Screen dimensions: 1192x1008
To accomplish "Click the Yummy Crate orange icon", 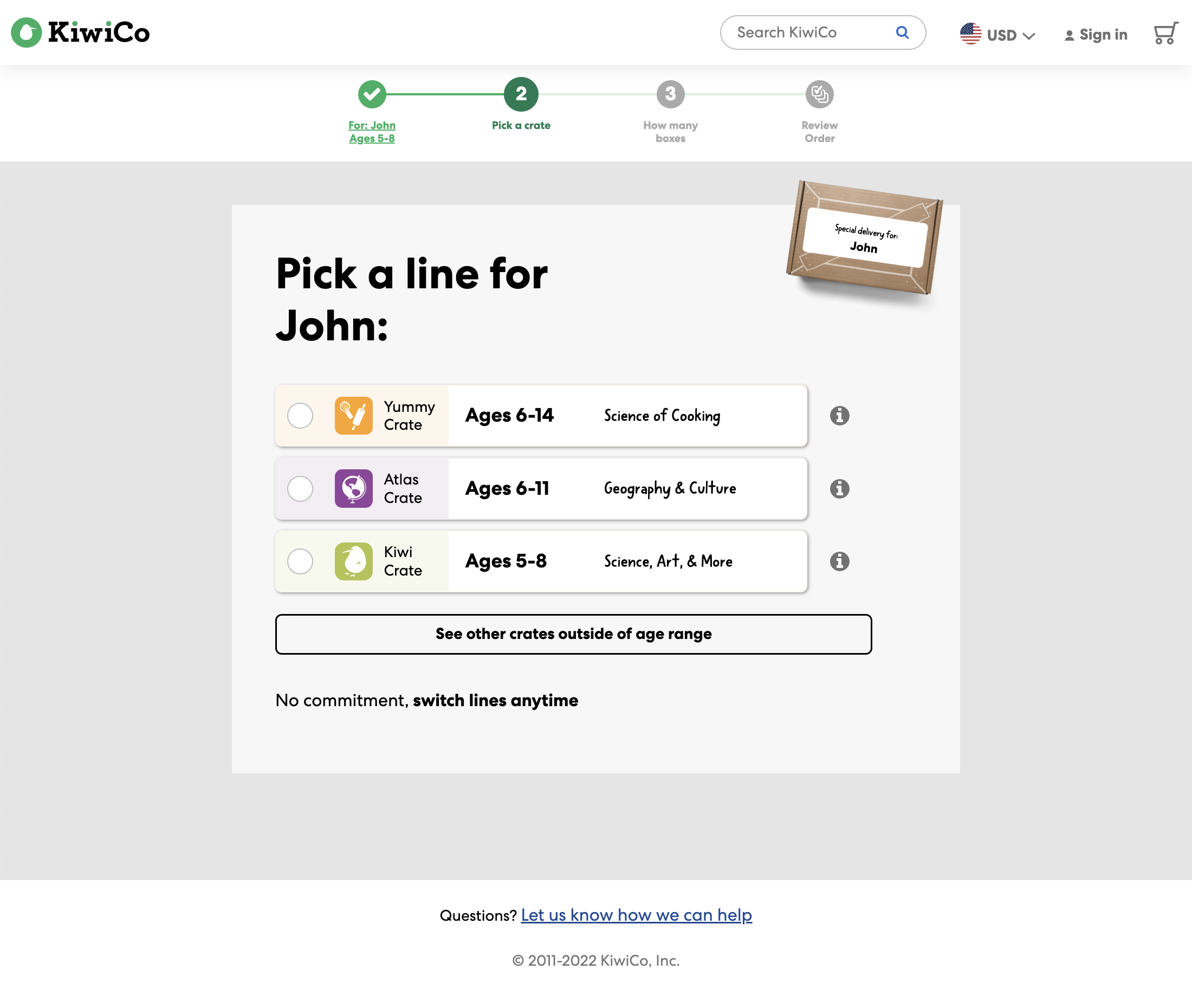I will [354, 416].
